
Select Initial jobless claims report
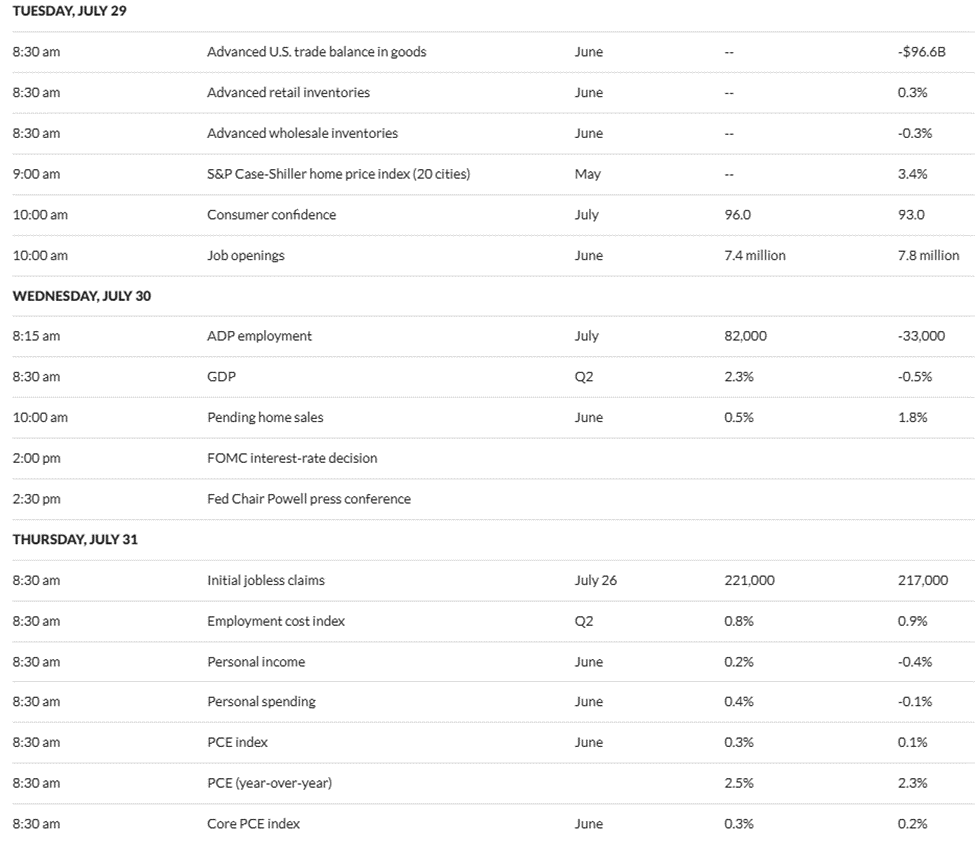(266, 580)
